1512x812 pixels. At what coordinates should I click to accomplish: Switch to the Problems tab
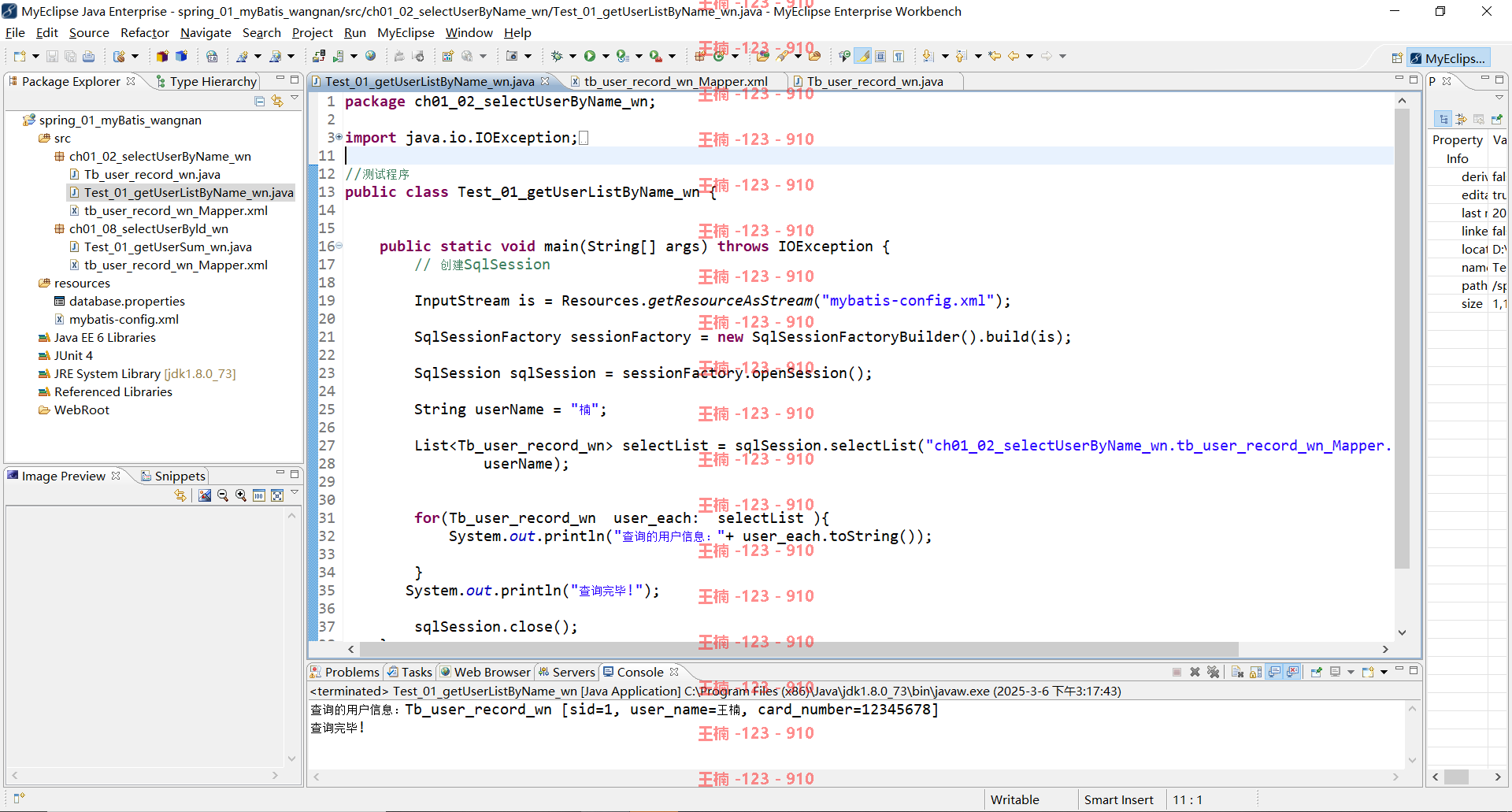coord(345,672)
